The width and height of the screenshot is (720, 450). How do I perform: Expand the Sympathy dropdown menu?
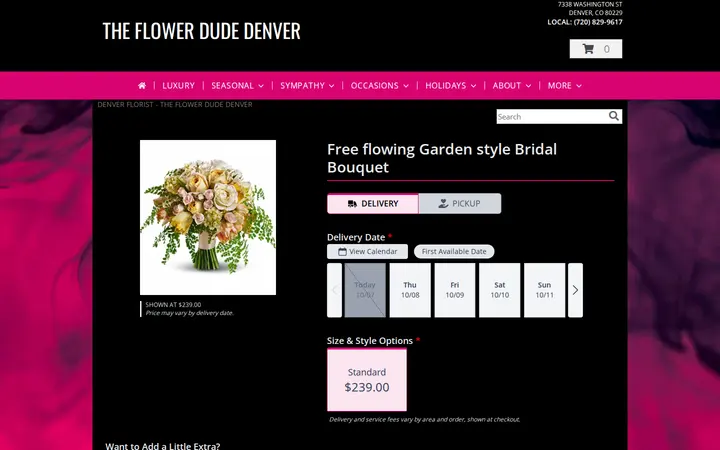[307, 85]
